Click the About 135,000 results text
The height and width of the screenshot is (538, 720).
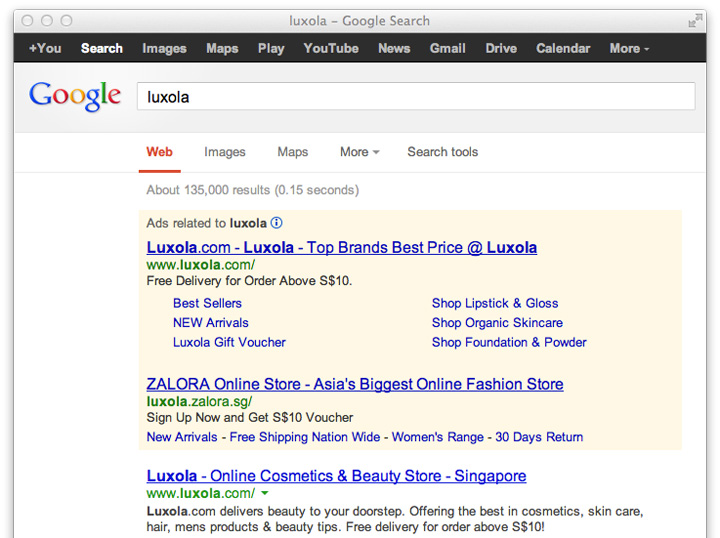click(x=253, y=190)
